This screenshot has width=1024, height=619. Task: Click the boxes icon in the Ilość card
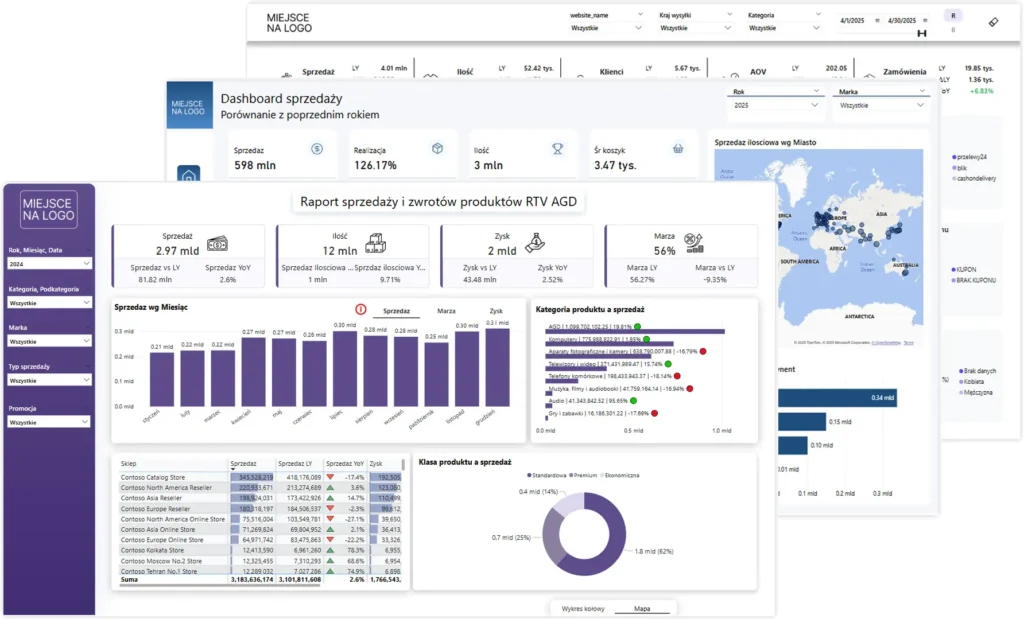click(378, 243)
